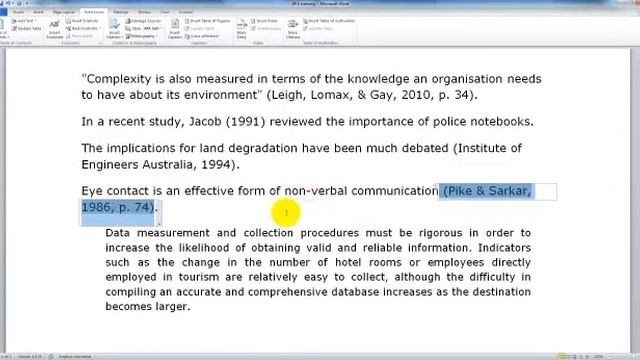Click the Mark Entry button

tap(241, 29)
